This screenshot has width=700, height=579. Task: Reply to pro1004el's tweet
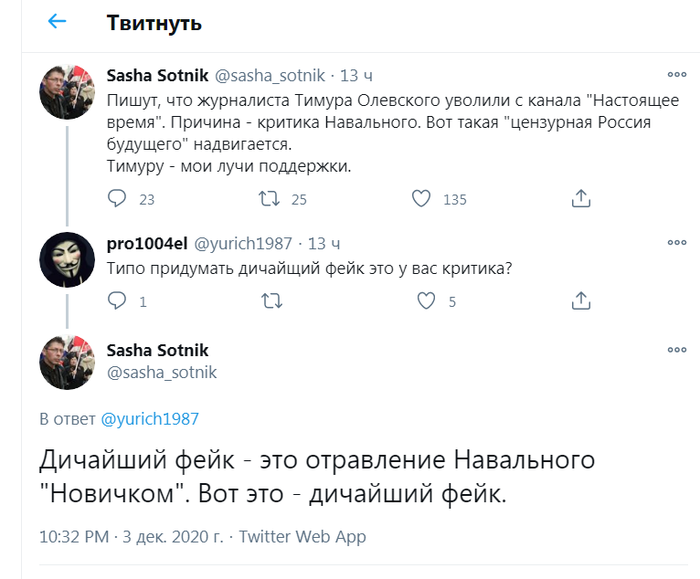[117, 300]
